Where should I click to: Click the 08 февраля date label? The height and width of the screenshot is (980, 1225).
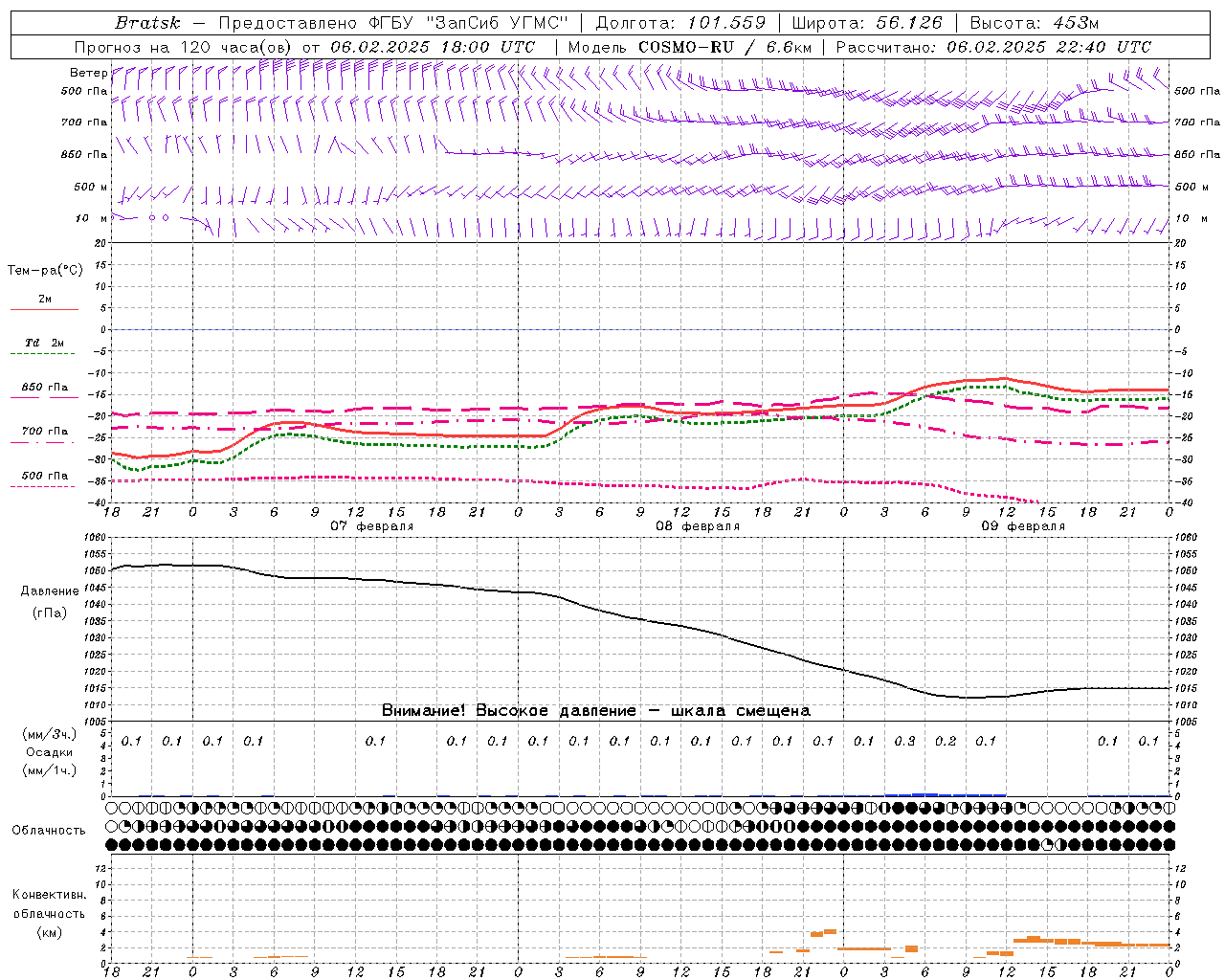[698, 526]
